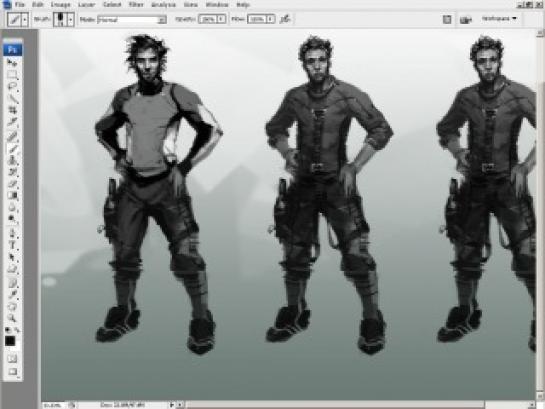Select the Zoom tool
The width and height of the screenshot is (545, 409).
point(12,318)
